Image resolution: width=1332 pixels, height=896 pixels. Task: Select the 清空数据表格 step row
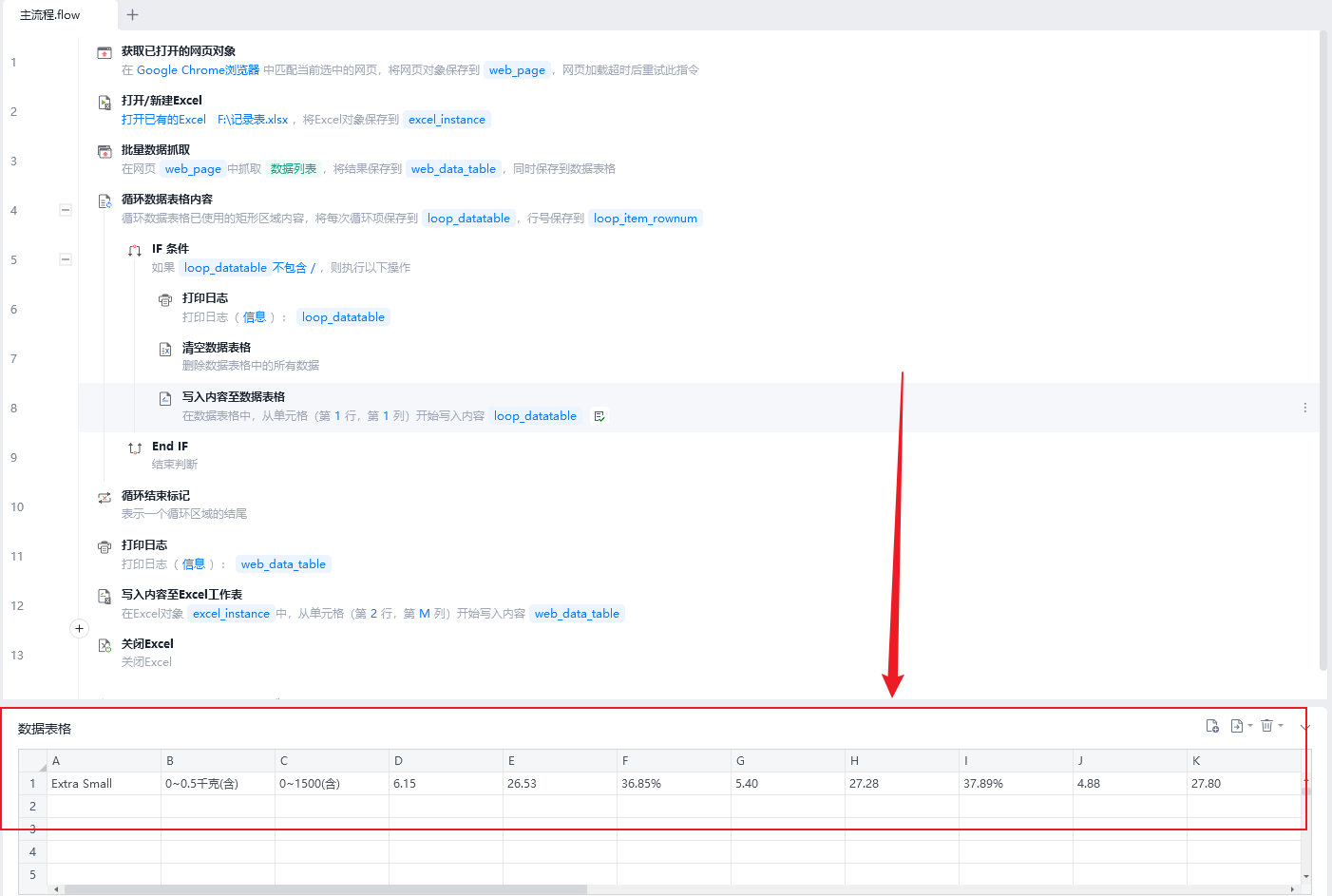[698, 358]
